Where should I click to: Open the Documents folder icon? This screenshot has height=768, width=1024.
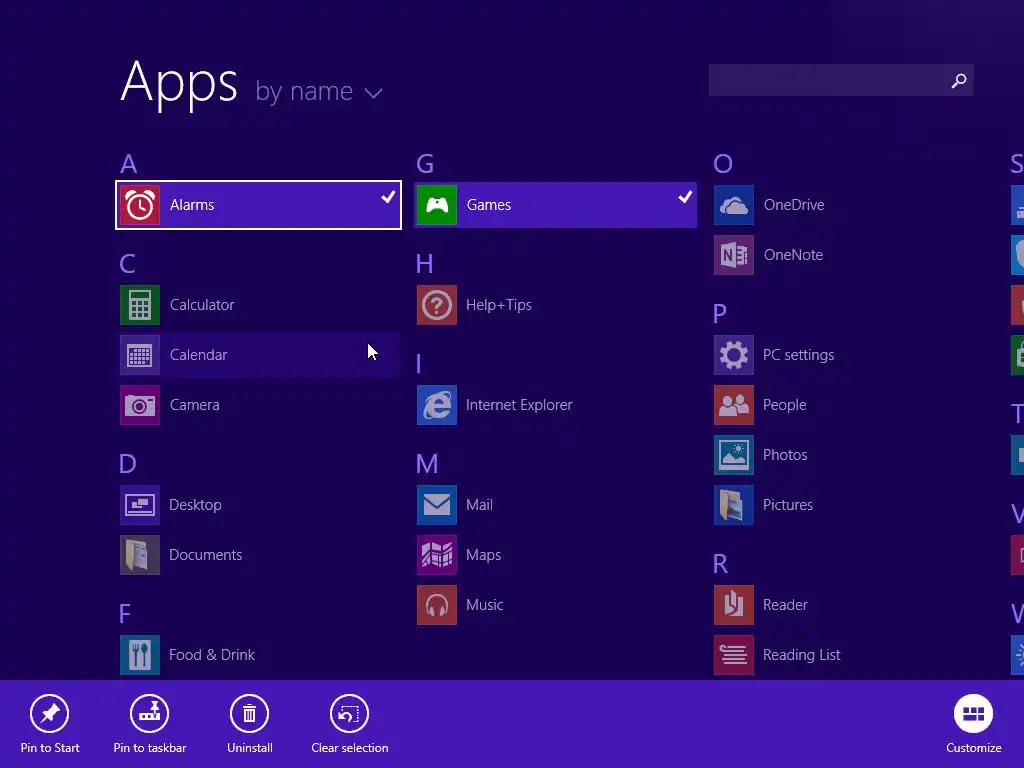click(140, 555)
